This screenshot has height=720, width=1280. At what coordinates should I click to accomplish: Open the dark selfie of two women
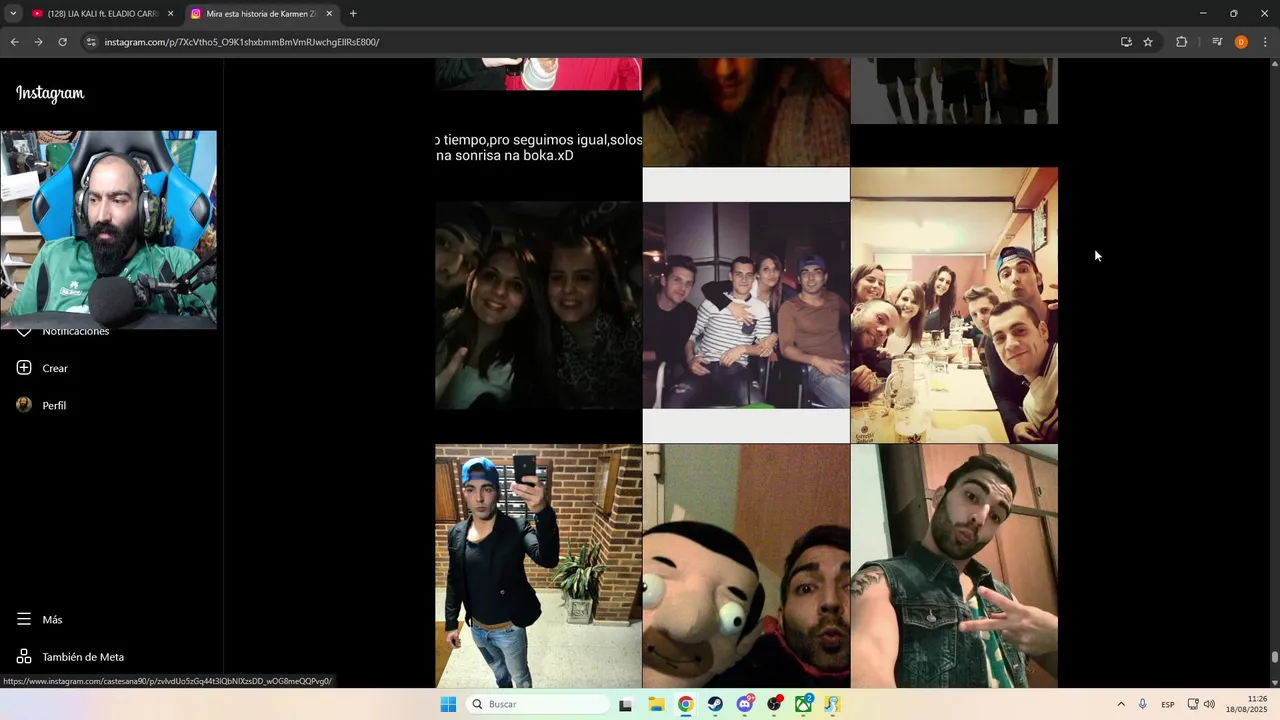point(538,305)
